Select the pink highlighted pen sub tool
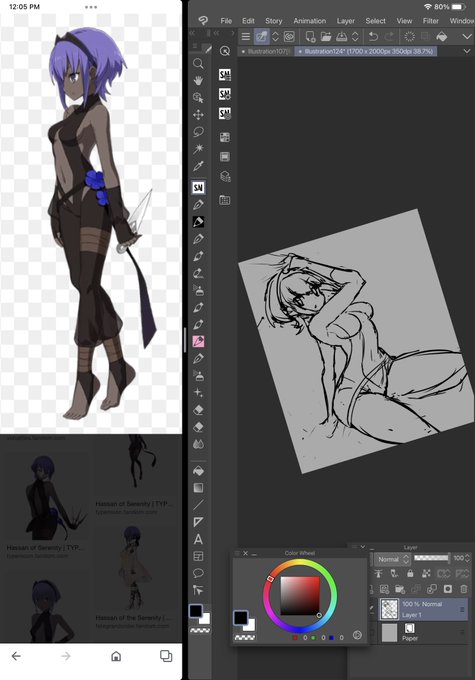 (x=198, y=341)
